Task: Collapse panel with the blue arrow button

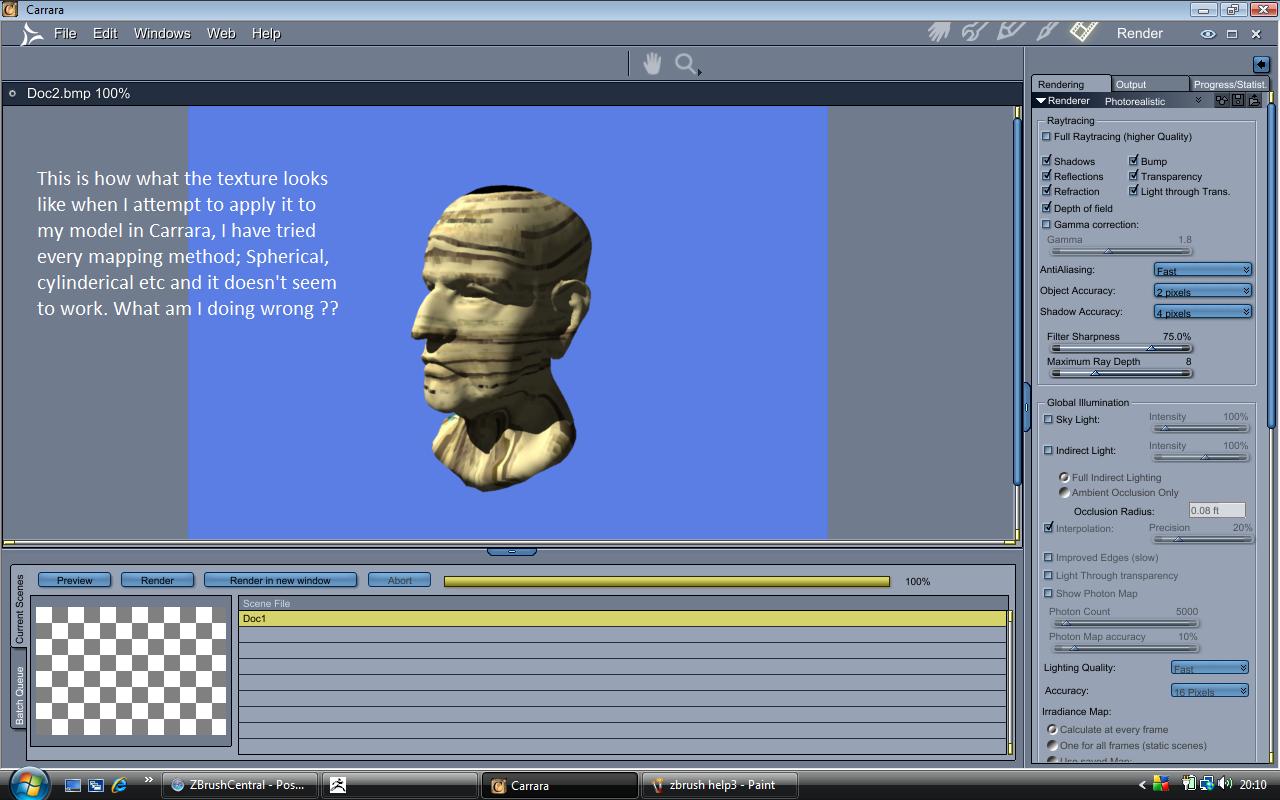Action: [1261, 64]
